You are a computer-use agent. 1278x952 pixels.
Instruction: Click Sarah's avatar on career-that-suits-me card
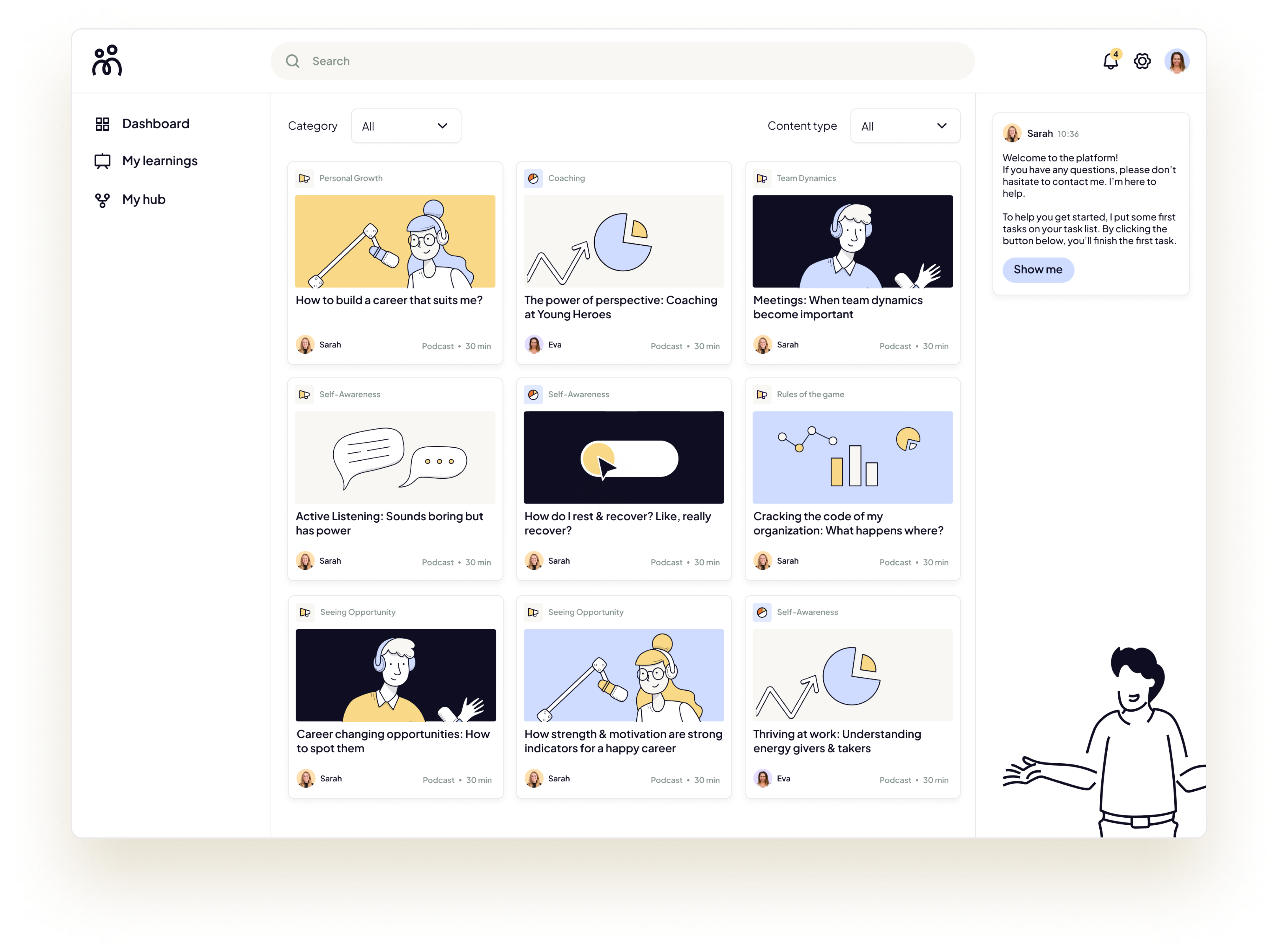click(305, 345)
